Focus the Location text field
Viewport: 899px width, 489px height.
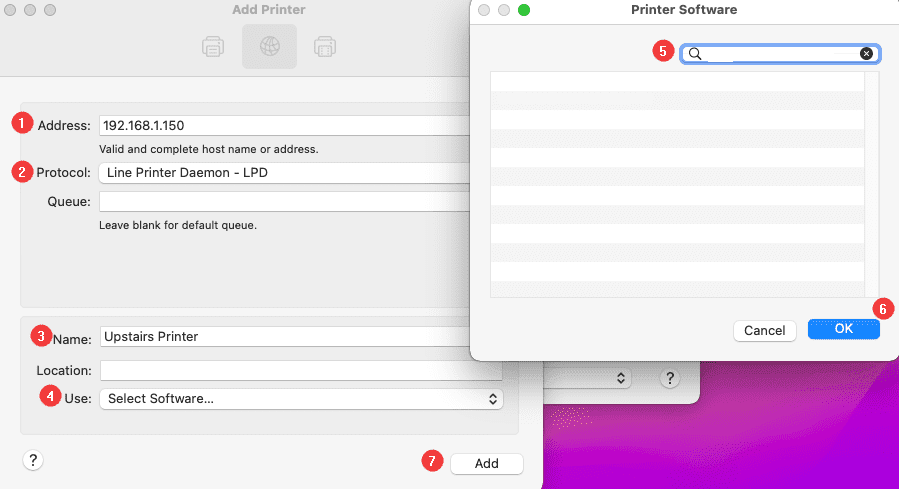coord(300,370)
